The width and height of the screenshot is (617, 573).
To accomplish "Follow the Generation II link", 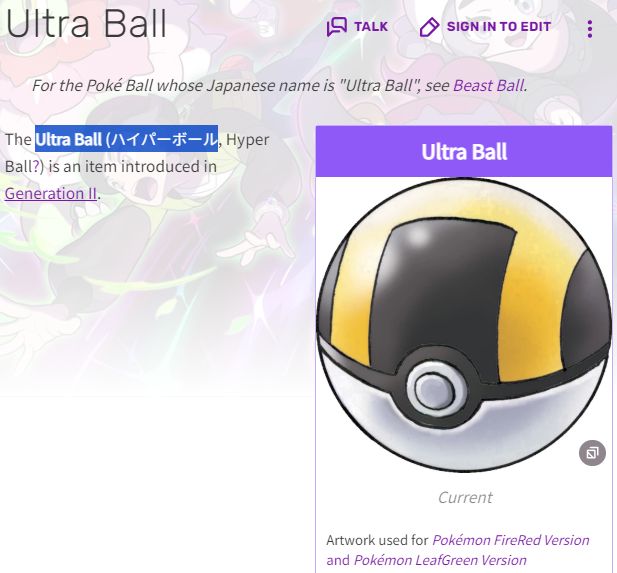I will [x=51, y=194].
